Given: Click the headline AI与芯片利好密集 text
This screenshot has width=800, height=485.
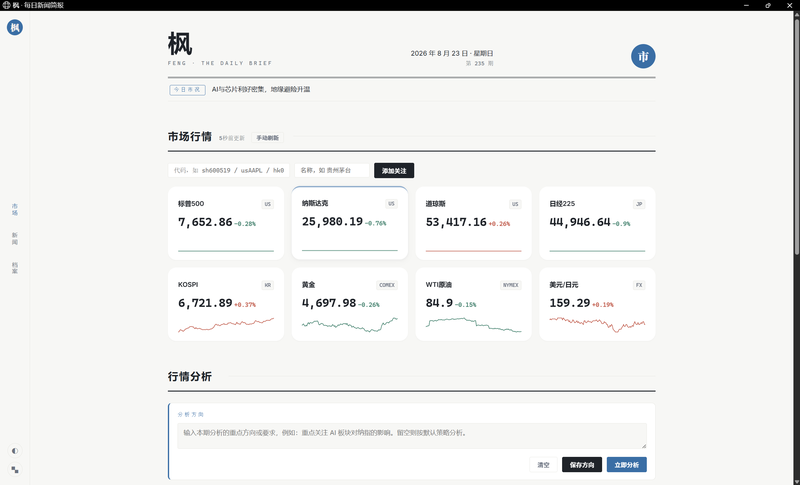Looking at the screenshot, I should pyautogui.click(x=261, y=89).
